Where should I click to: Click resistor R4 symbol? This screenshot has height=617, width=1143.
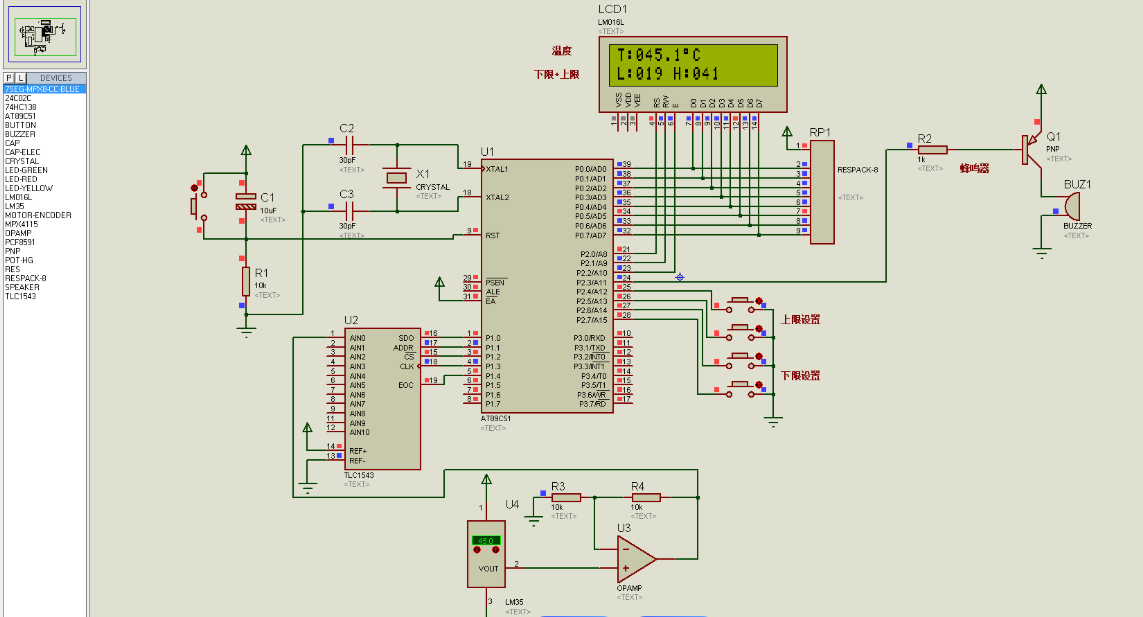tap(645, 498)
